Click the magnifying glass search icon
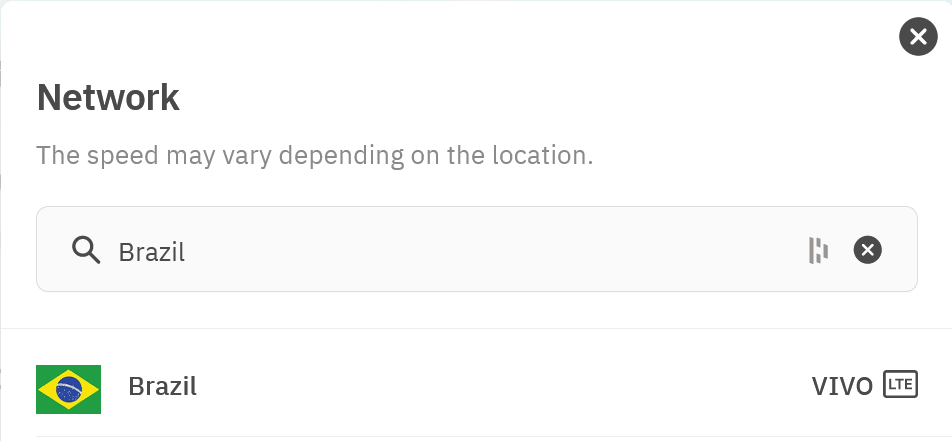Image resolution: width=952 pixels, height=441 pixels. 87,250
